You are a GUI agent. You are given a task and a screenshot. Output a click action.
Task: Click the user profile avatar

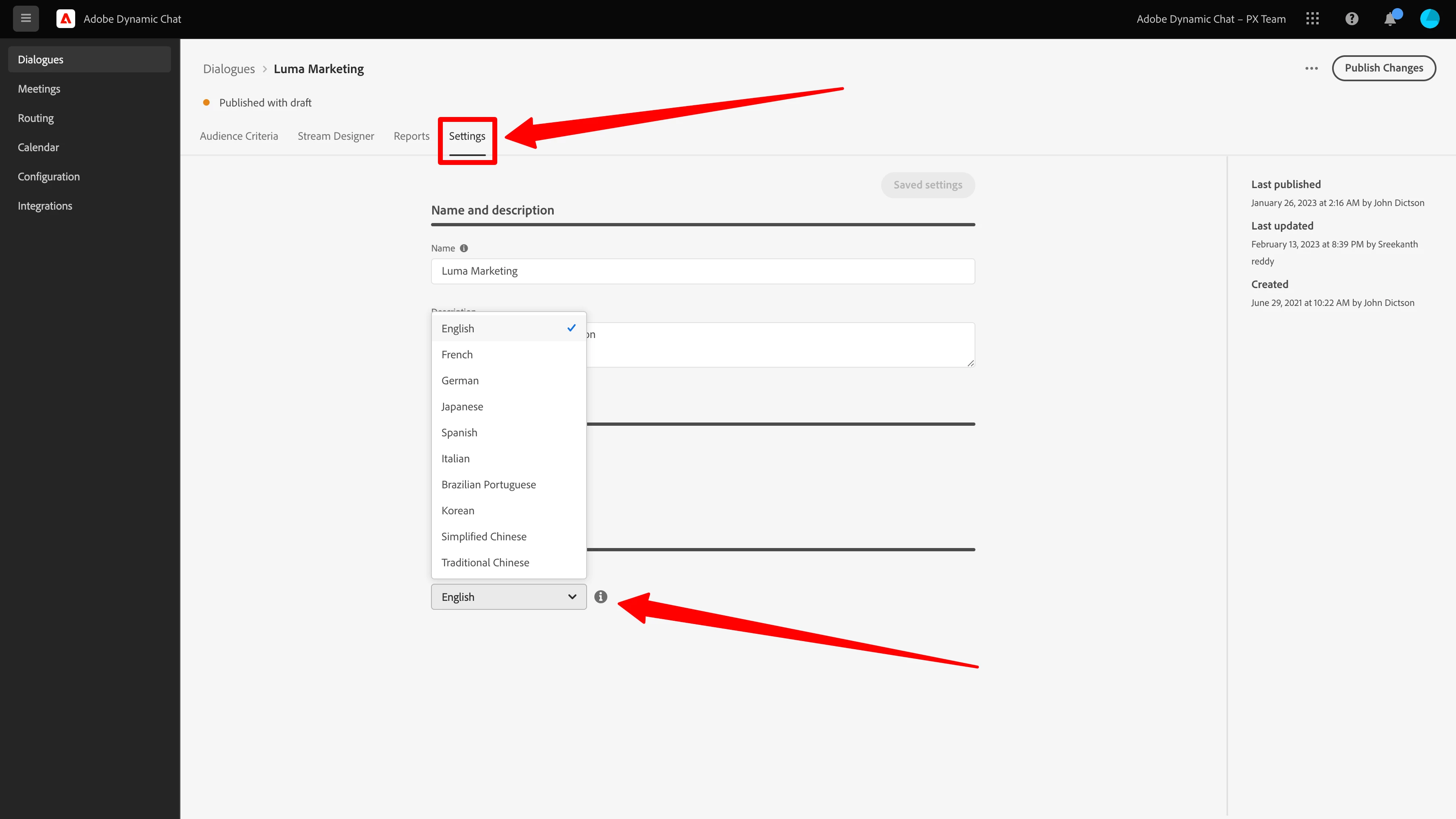click(1430, 19)
